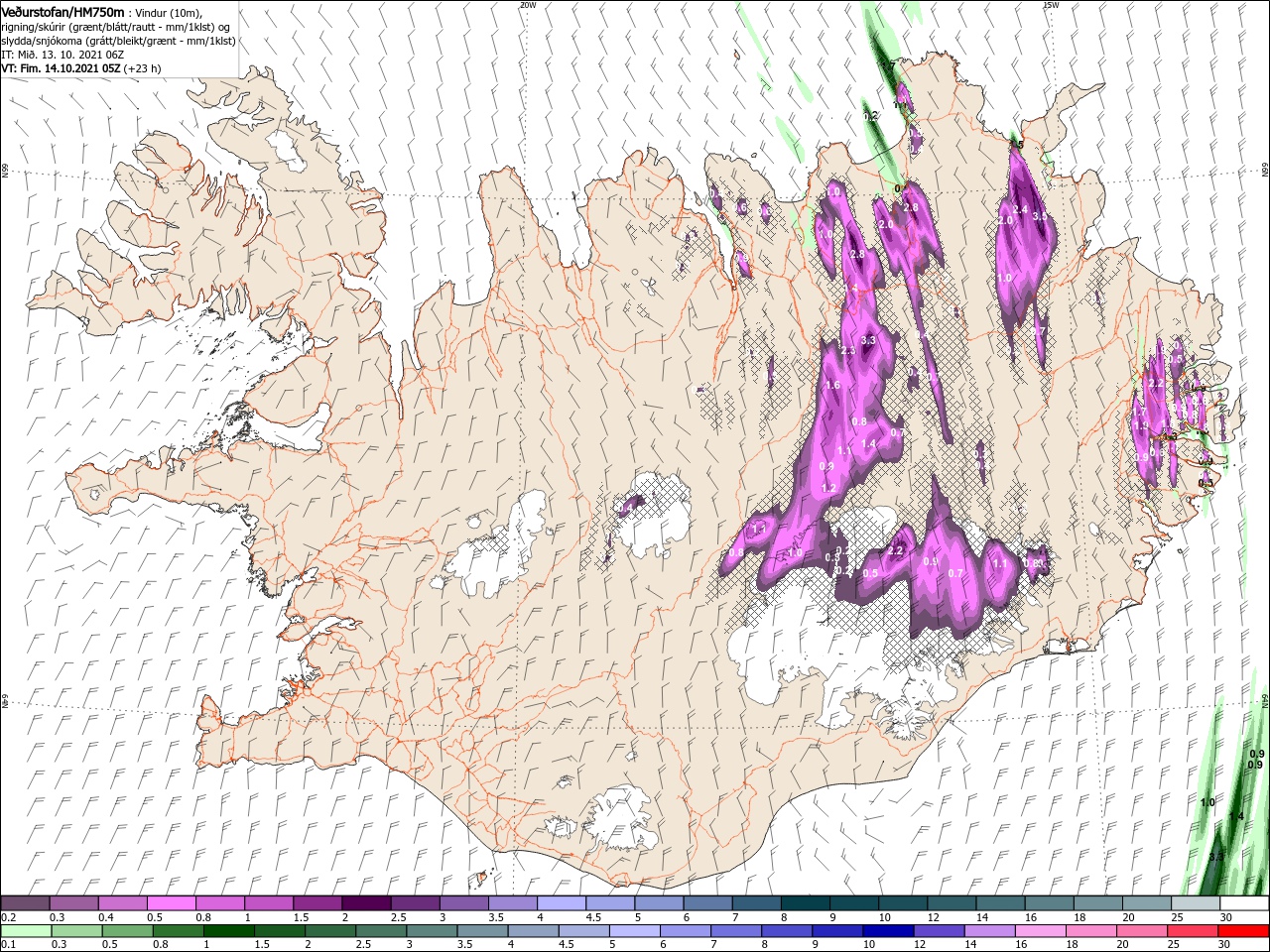Image resolution: width=1270 pixels, height=952 pixels.
Task: Click the 'IT: Mið. 13. 10. 2021 06Z' line
Action: coord(63,54)
